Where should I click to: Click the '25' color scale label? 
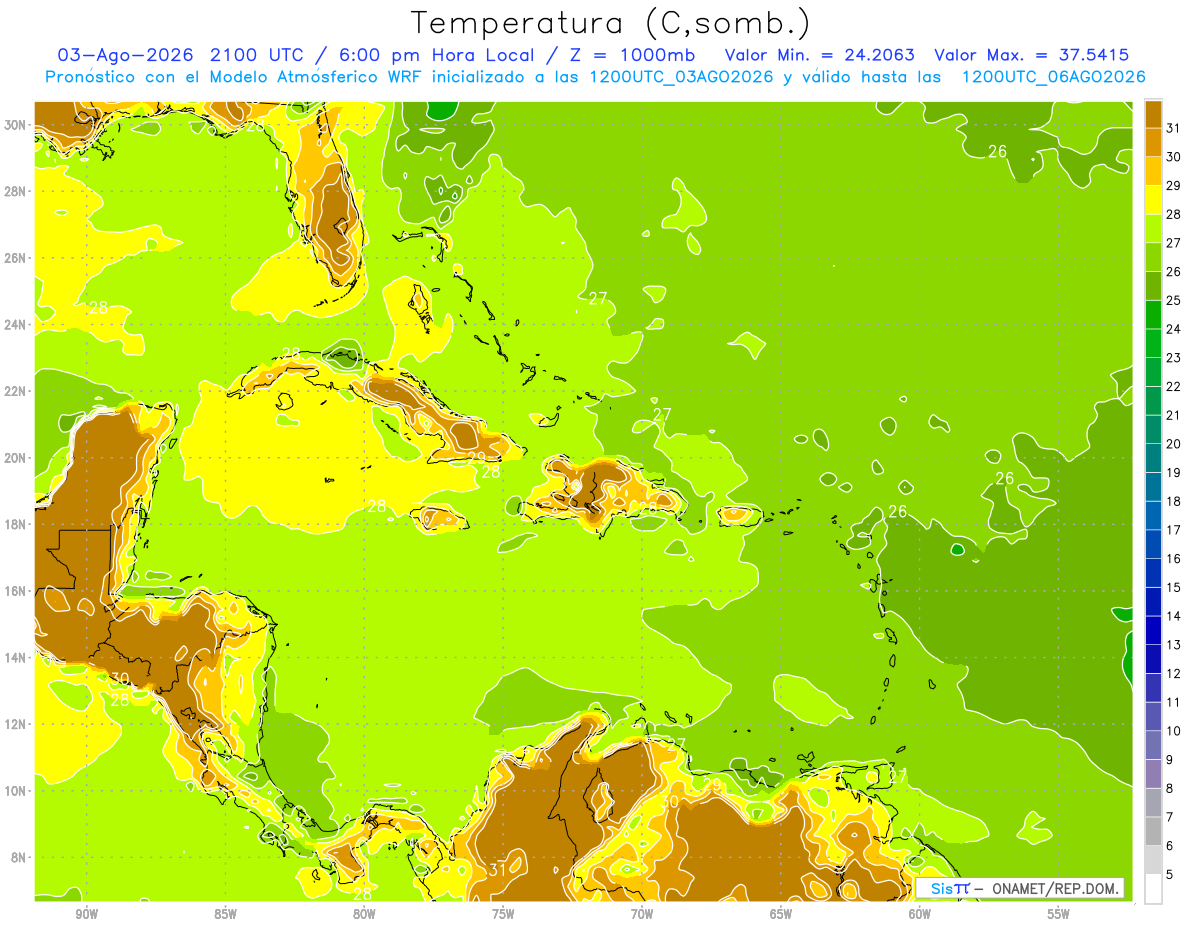(x=1173, y=300)
